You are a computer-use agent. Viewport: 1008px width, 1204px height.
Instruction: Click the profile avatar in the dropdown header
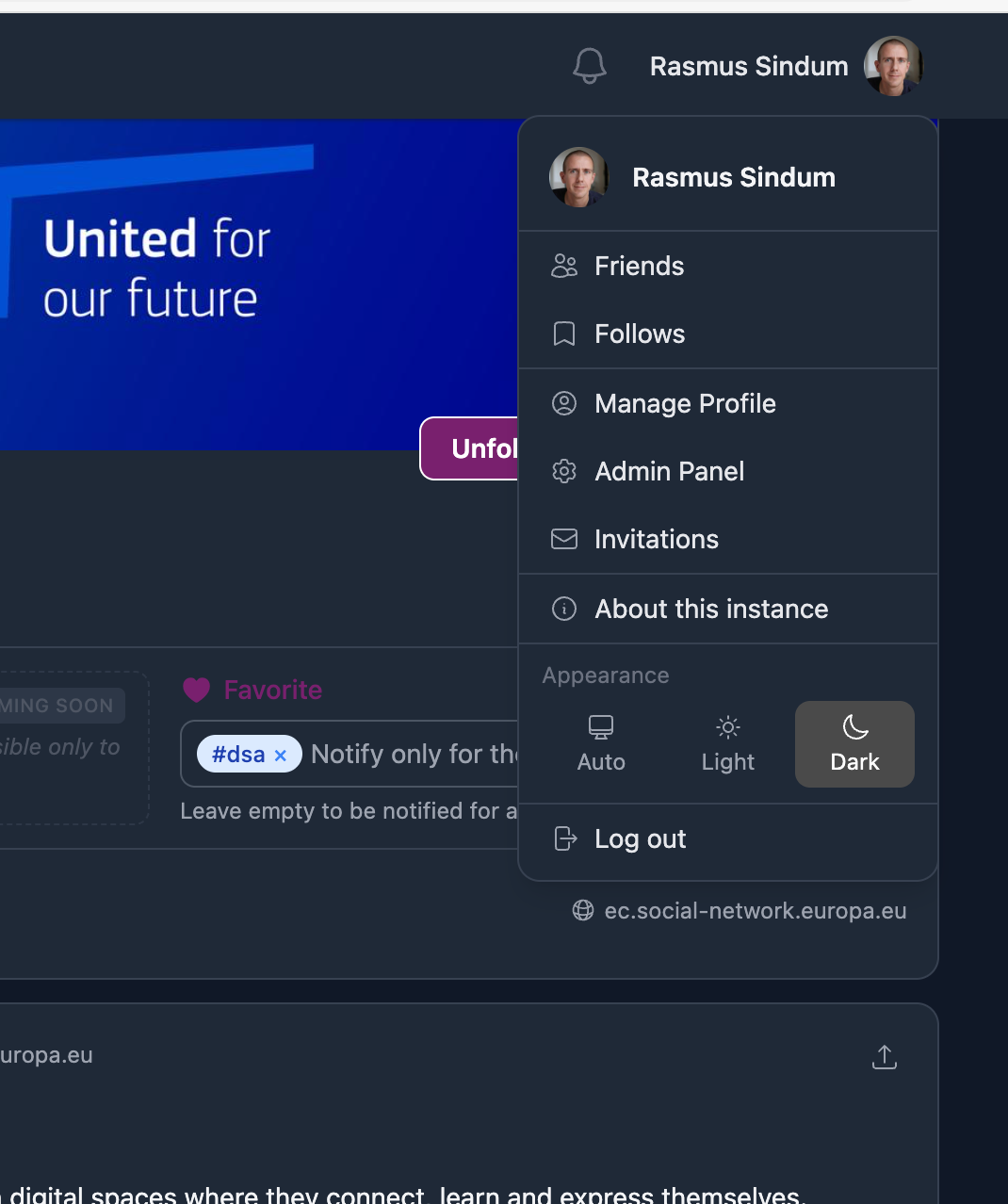578,177
